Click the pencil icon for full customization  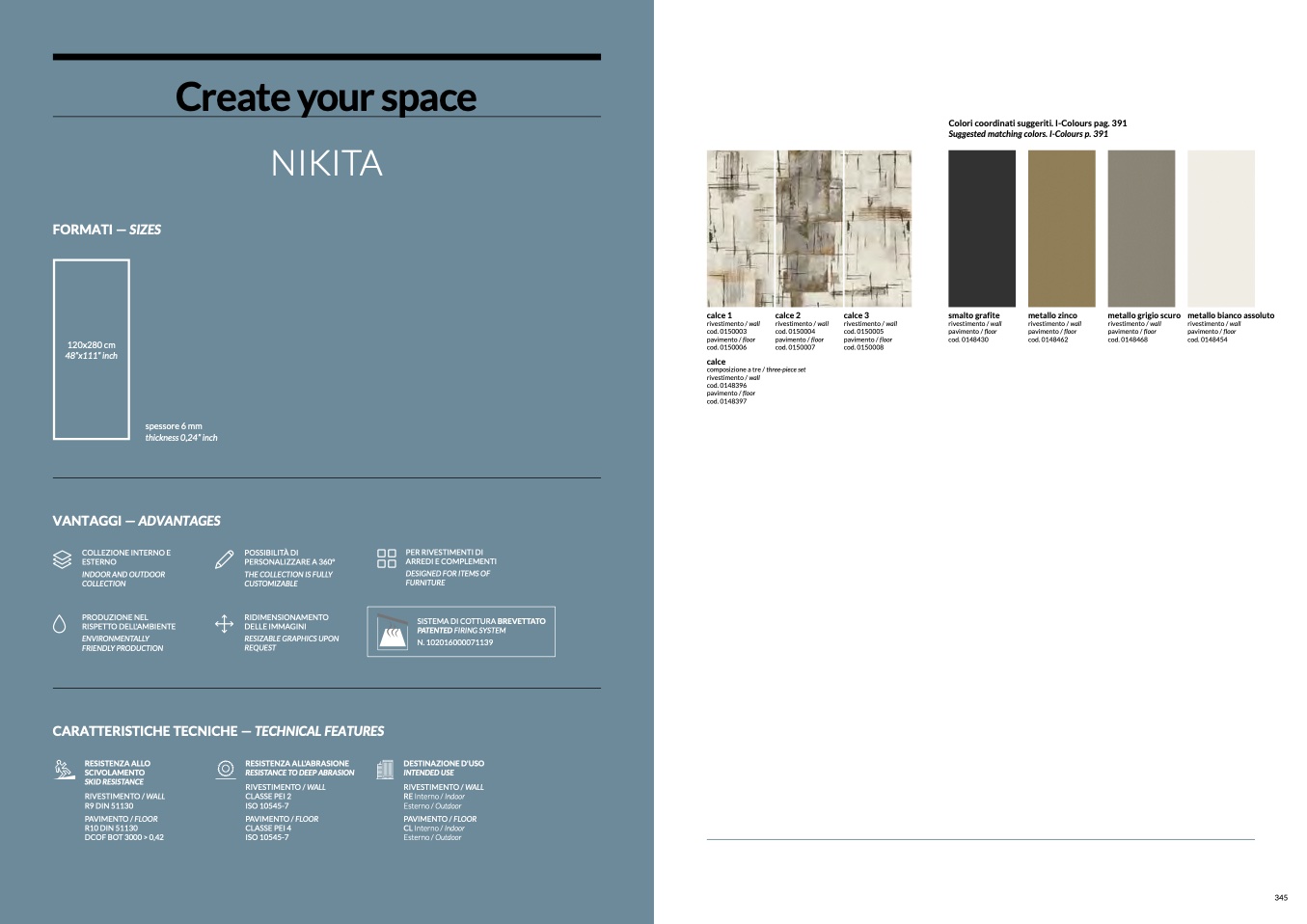(224, 559)
